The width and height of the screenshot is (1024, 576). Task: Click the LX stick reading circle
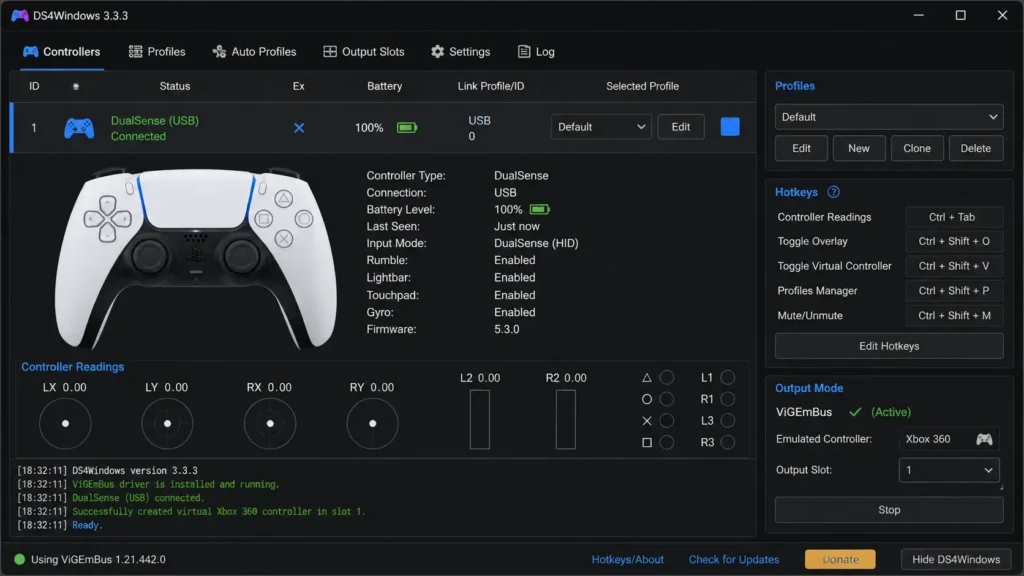click(65, 424)
